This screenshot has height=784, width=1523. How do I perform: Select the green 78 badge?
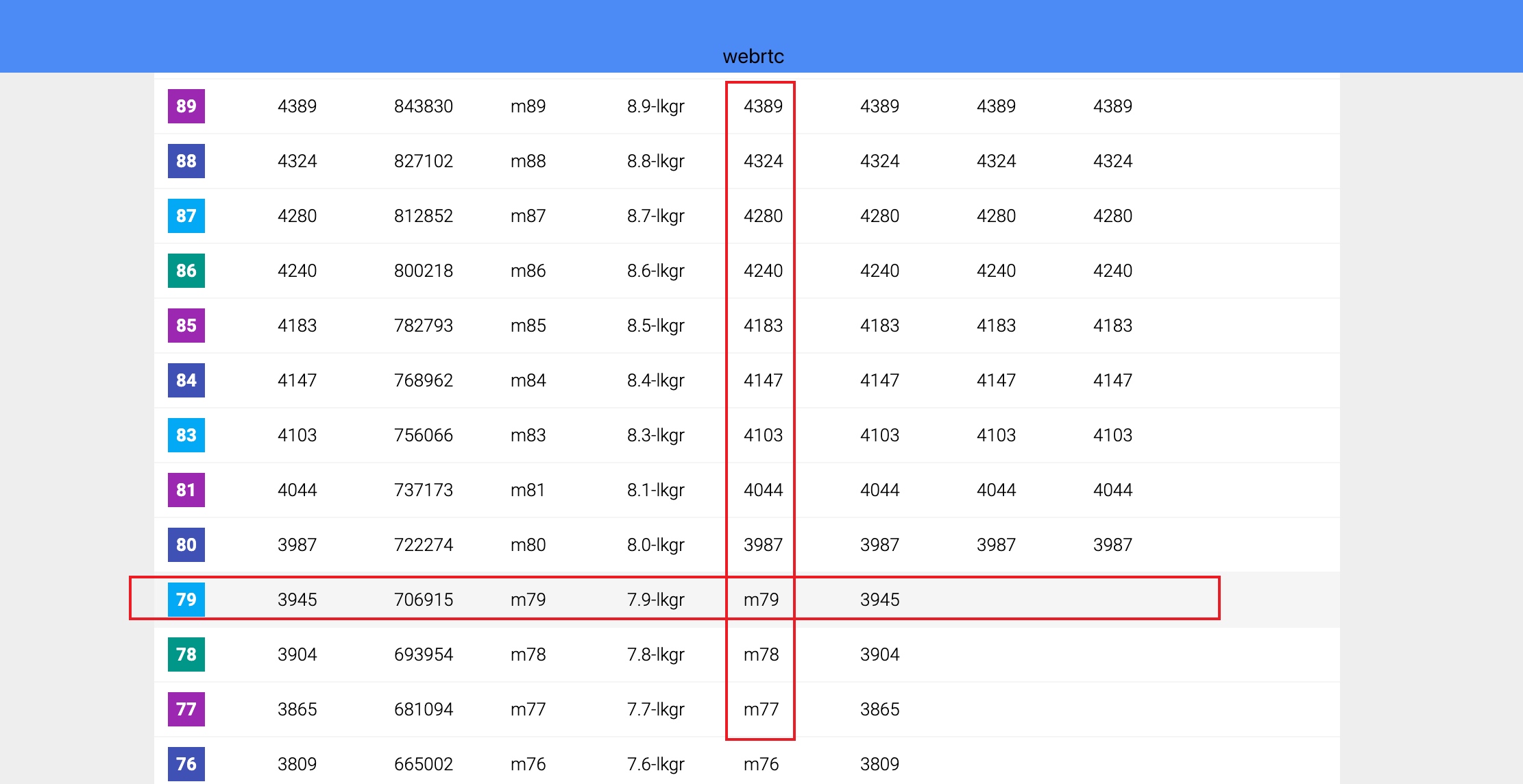pos(186,654)
